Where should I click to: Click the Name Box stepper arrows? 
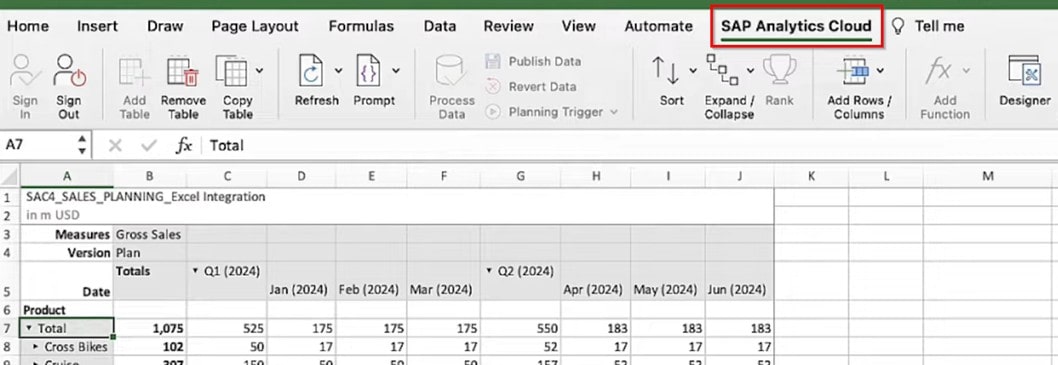[x=82, y=145]
